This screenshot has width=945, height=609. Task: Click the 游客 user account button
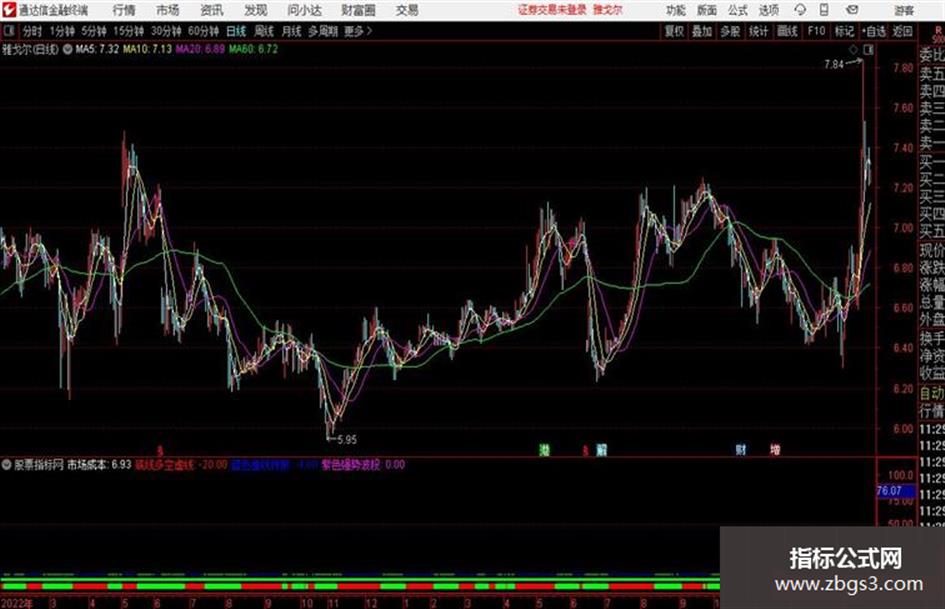pos(903,10)
